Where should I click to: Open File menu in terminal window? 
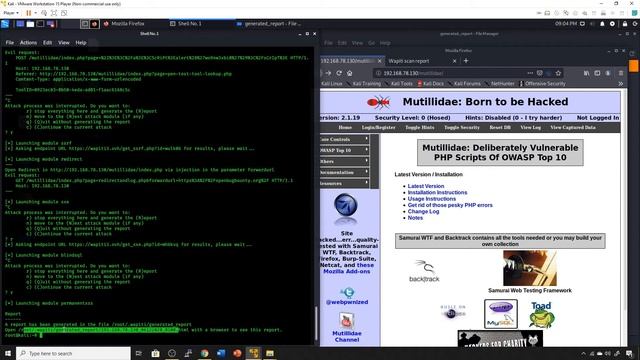pyautogui.click(x=9, y=42)
